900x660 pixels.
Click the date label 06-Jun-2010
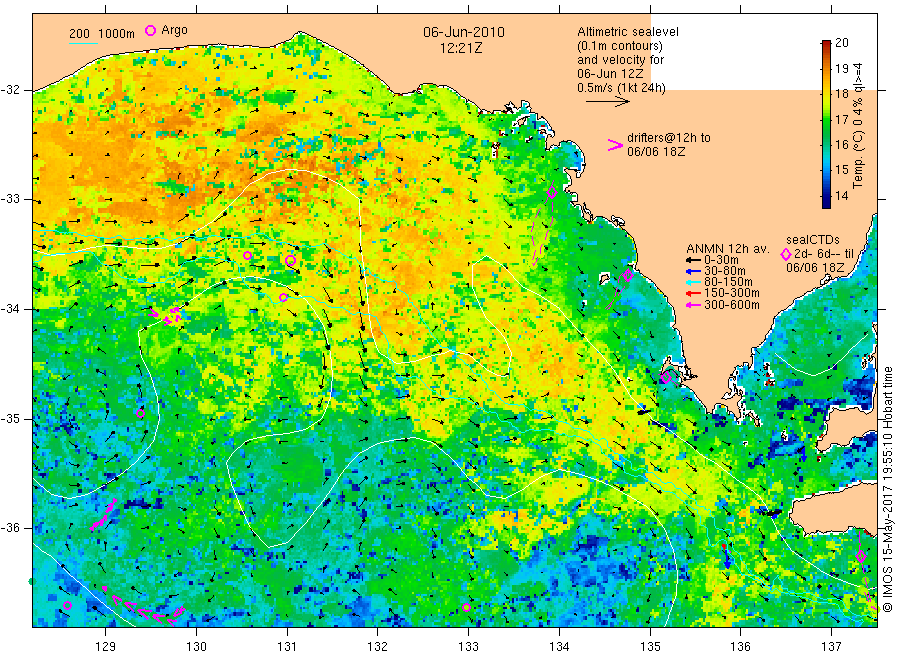pyautogui.click(x=464, y=32)
